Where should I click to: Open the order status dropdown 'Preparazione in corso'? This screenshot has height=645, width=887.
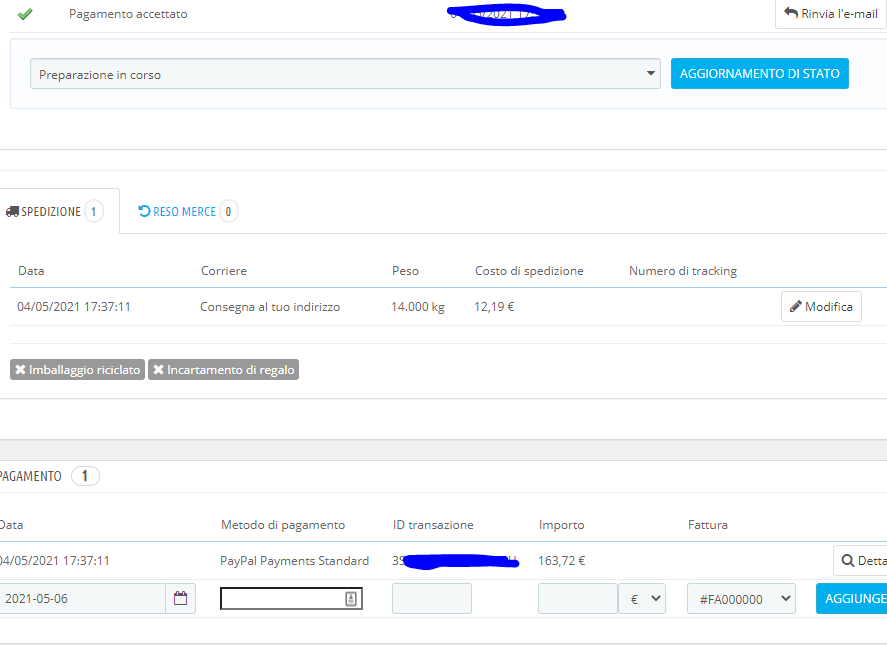coord(345,74)
